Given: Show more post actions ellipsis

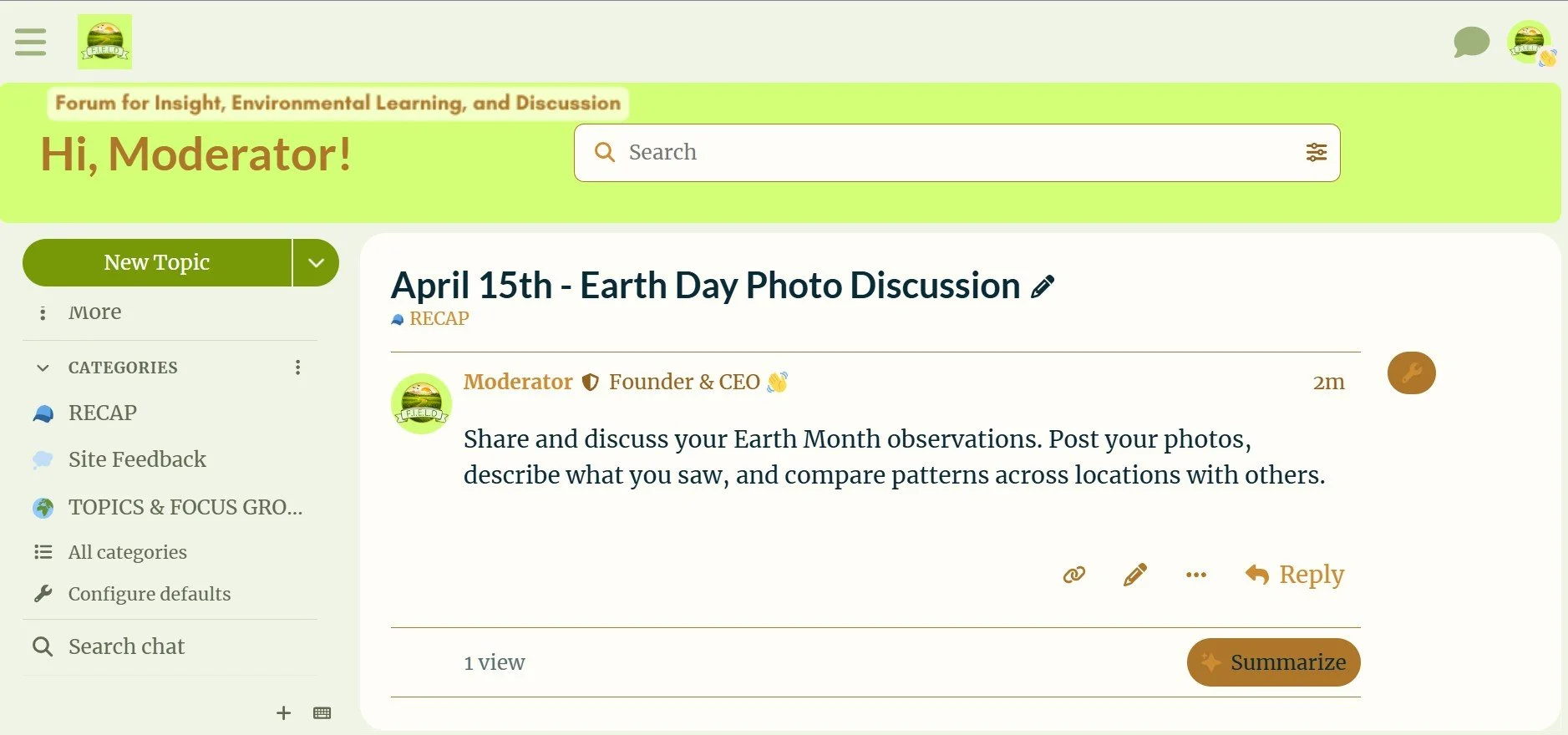Looking at the screenshot, I should tap(1195, 575).
